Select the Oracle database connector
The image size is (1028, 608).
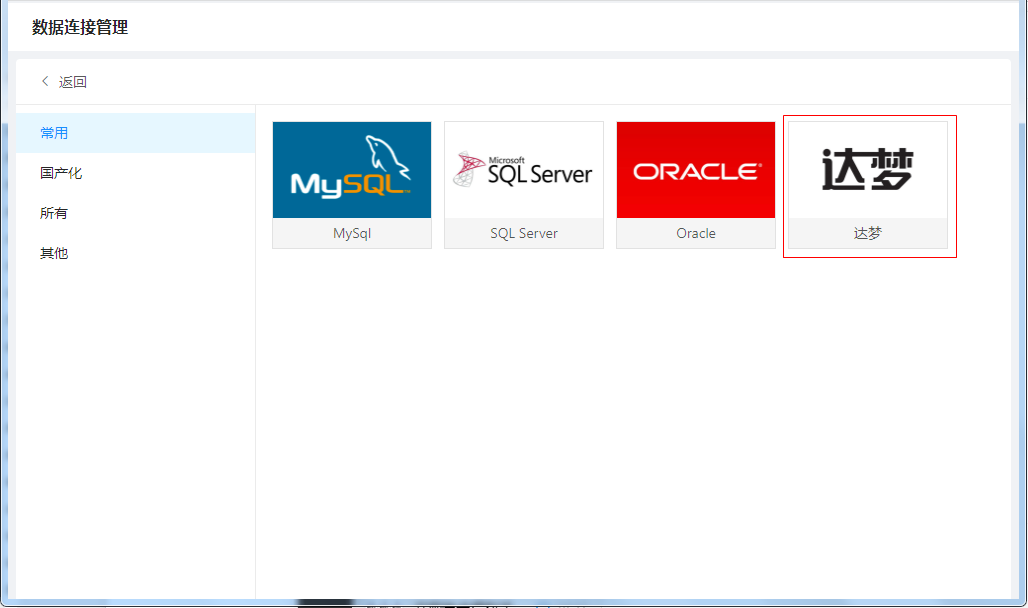coord(695,186)
